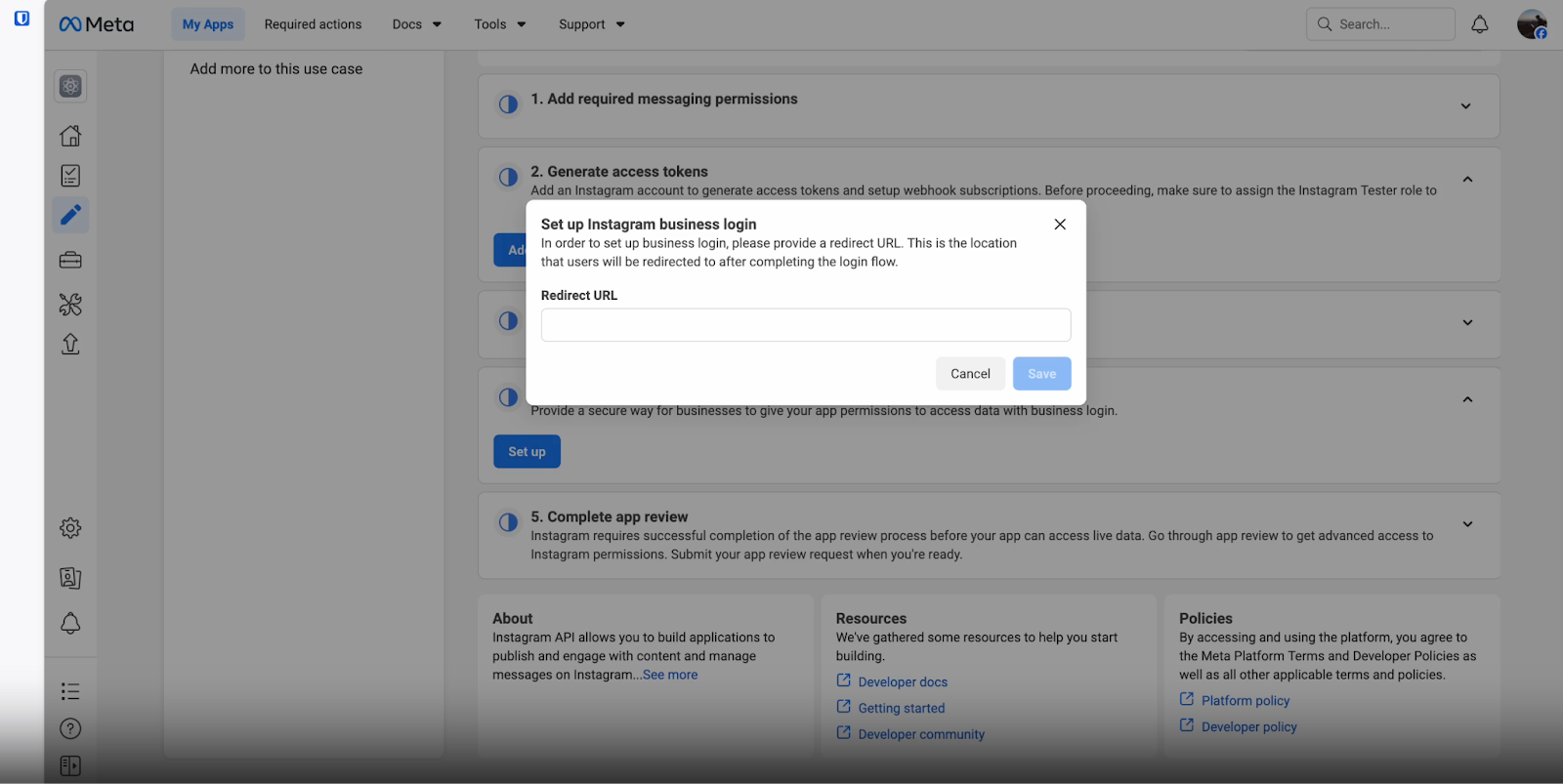Open alerts bell icon in sidebar
The width and height of the screenshot is (1563, 784).
pos(70,624)
